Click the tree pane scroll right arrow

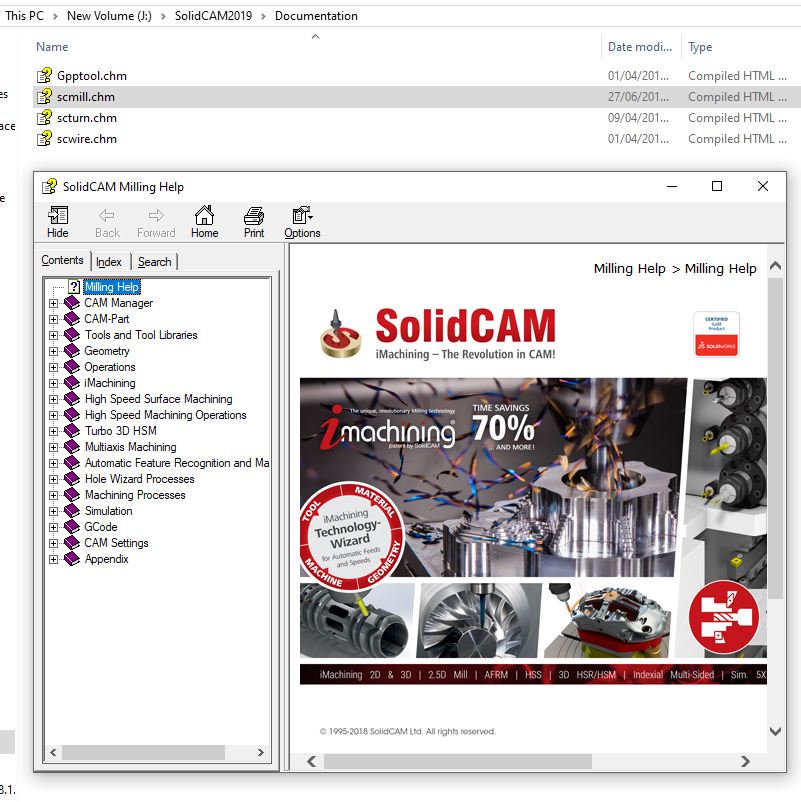tap(261, 752)
